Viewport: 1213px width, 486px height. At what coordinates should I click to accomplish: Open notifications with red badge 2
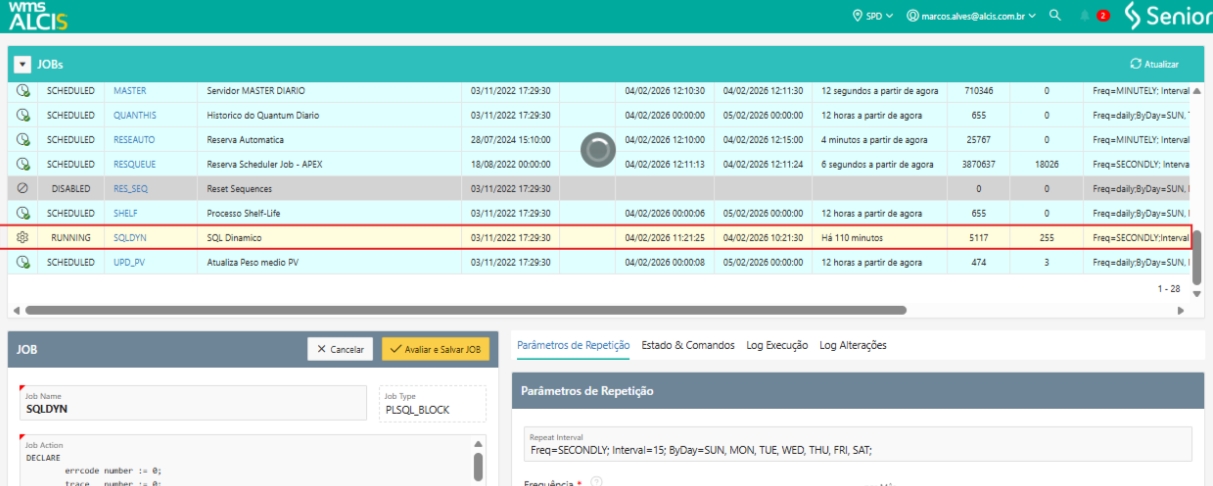[x=1094, y=16]
